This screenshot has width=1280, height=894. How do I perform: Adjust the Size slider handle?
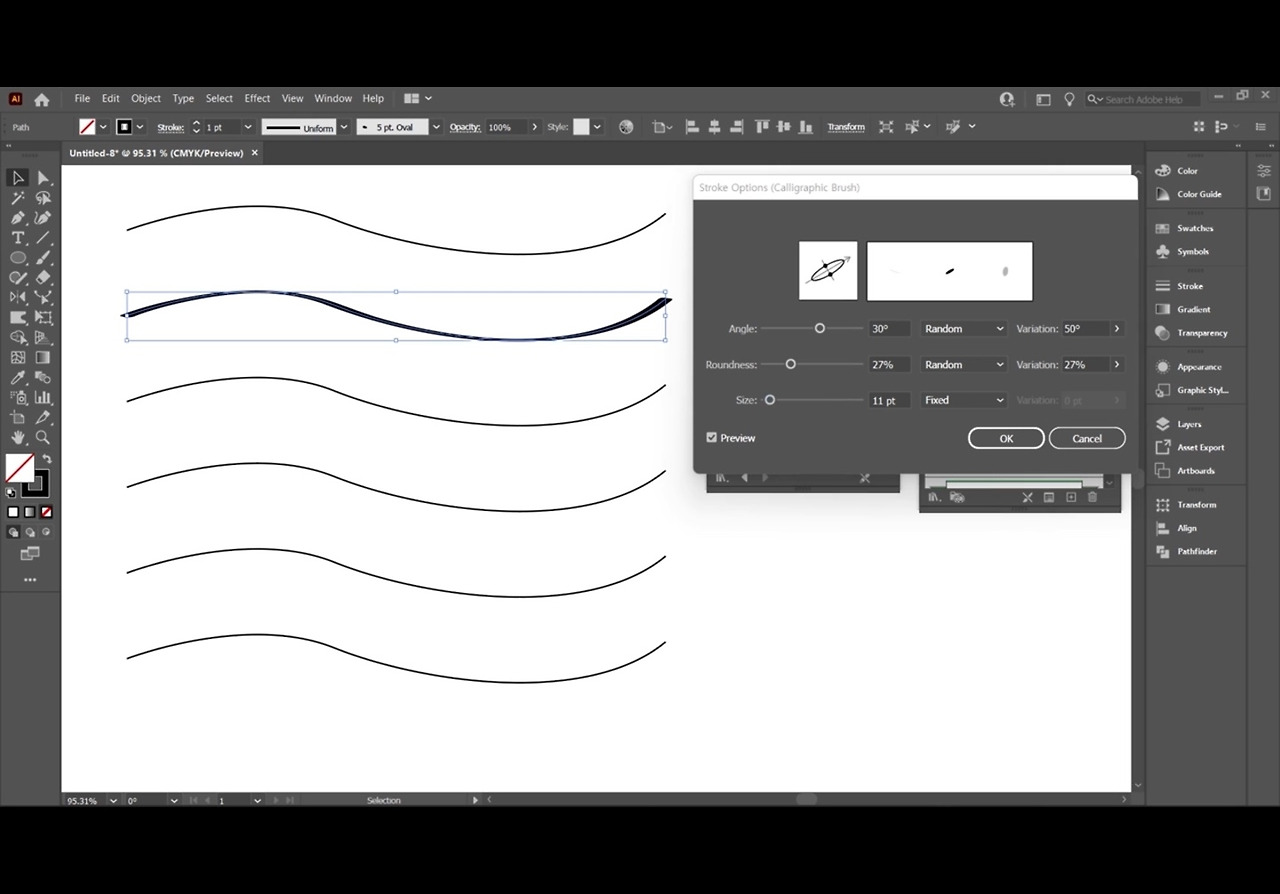coord(769,400)
